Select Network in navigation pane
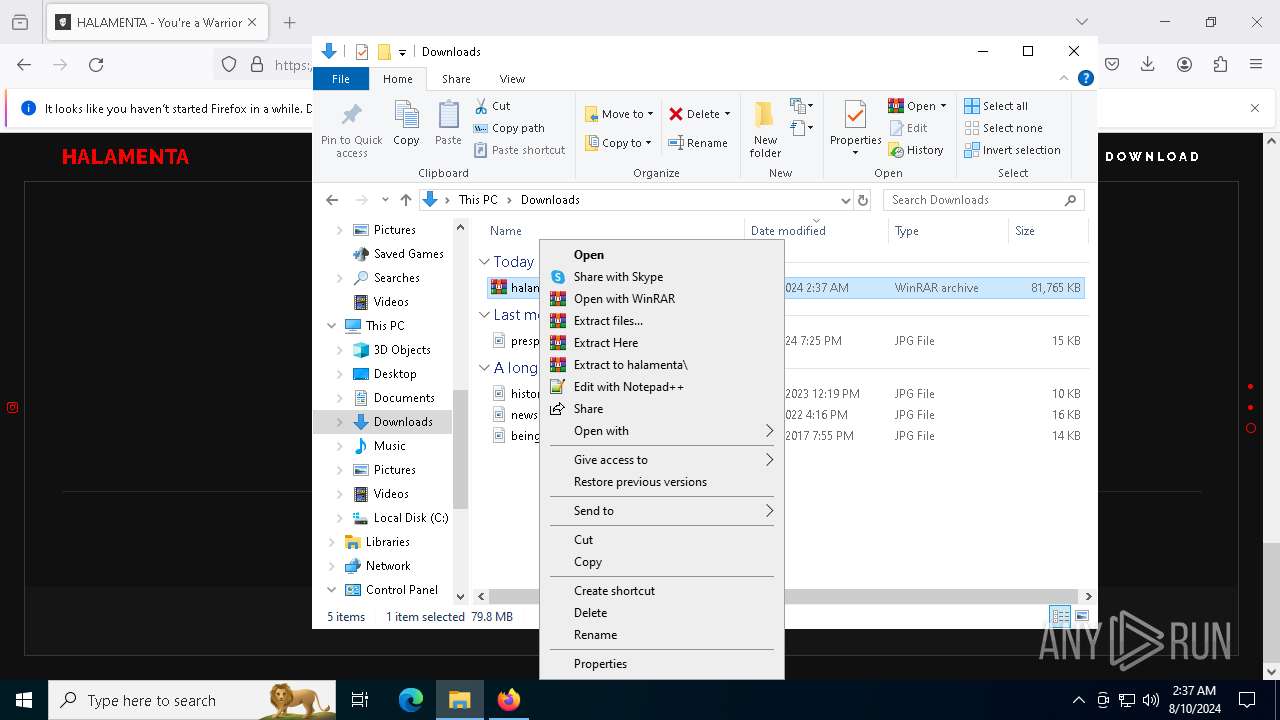Viewport: 1280px width, 720px height. [388, 566]
